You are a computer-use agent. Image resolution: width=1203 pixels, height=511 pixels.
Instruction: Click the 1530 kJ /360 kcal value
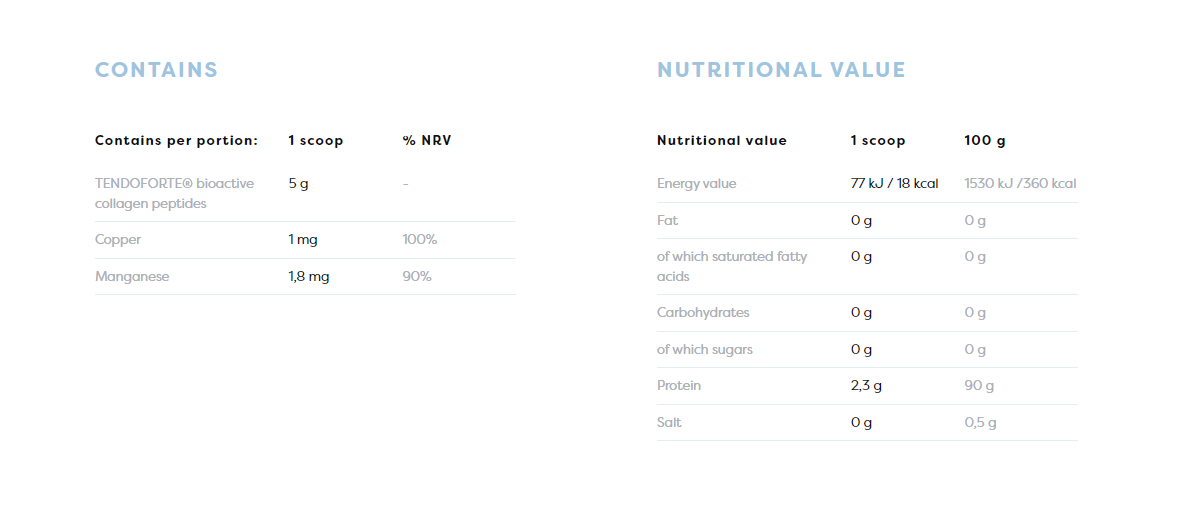point(1021,184)
